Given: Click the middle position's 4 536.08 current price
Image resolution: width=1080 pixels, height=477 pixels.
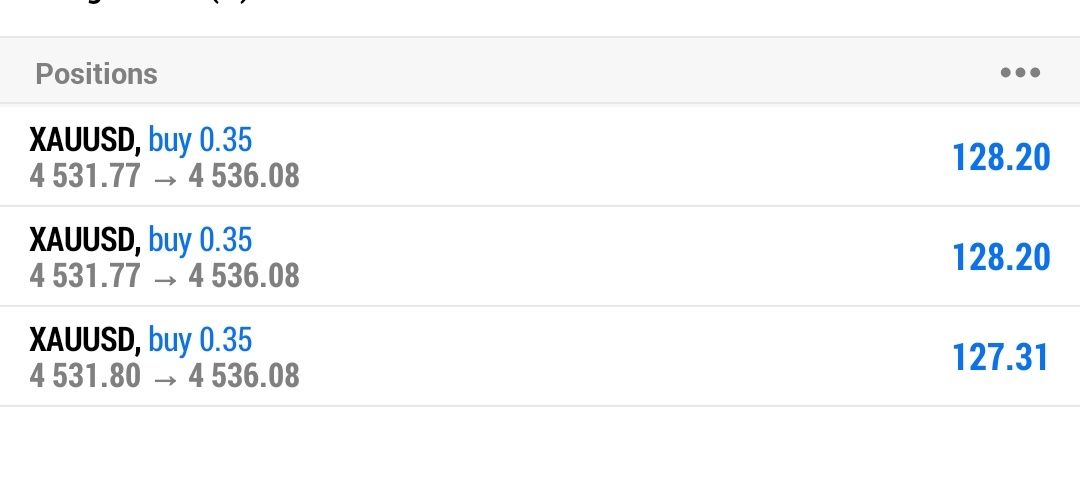Looking at the screenshot, I should 244,276.
